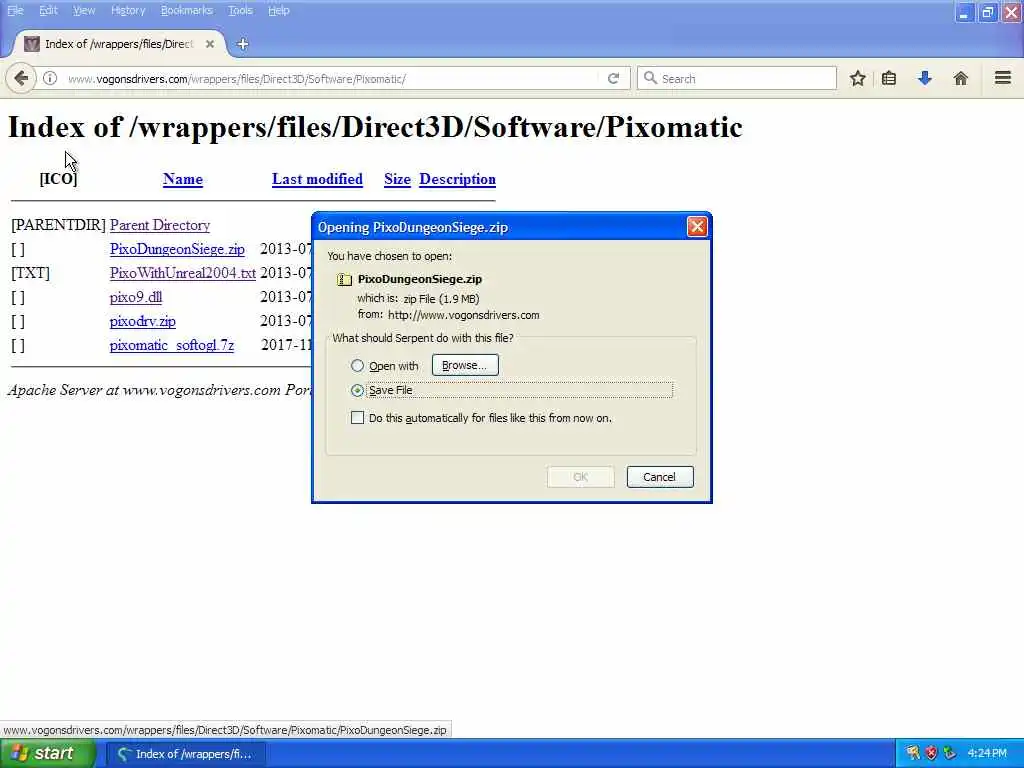The image size is (1024, 768).
Task: Sort by Description column link
Action: (457, 179)
